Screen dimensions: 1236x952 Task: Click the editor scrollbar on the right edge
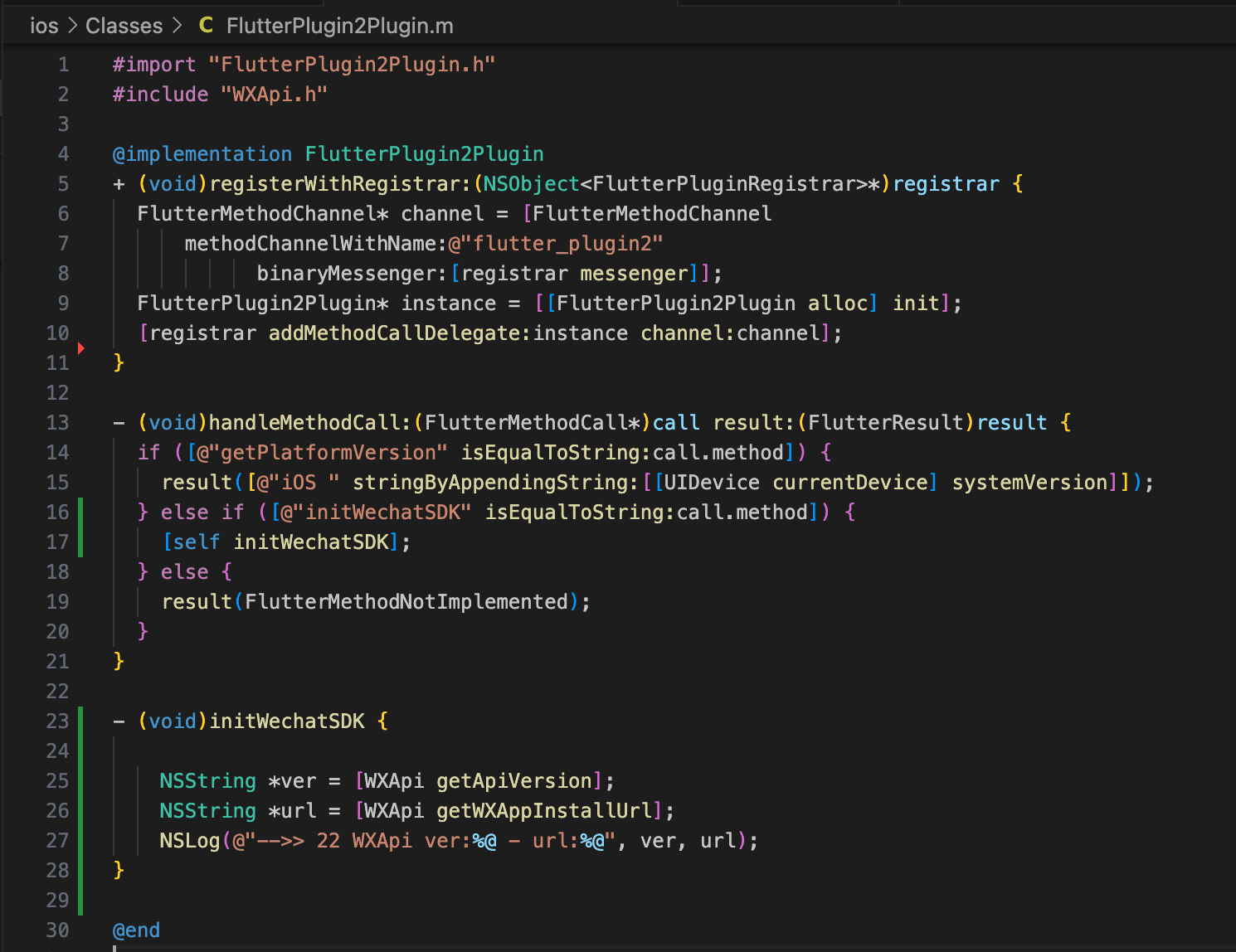click(1231, 332)
